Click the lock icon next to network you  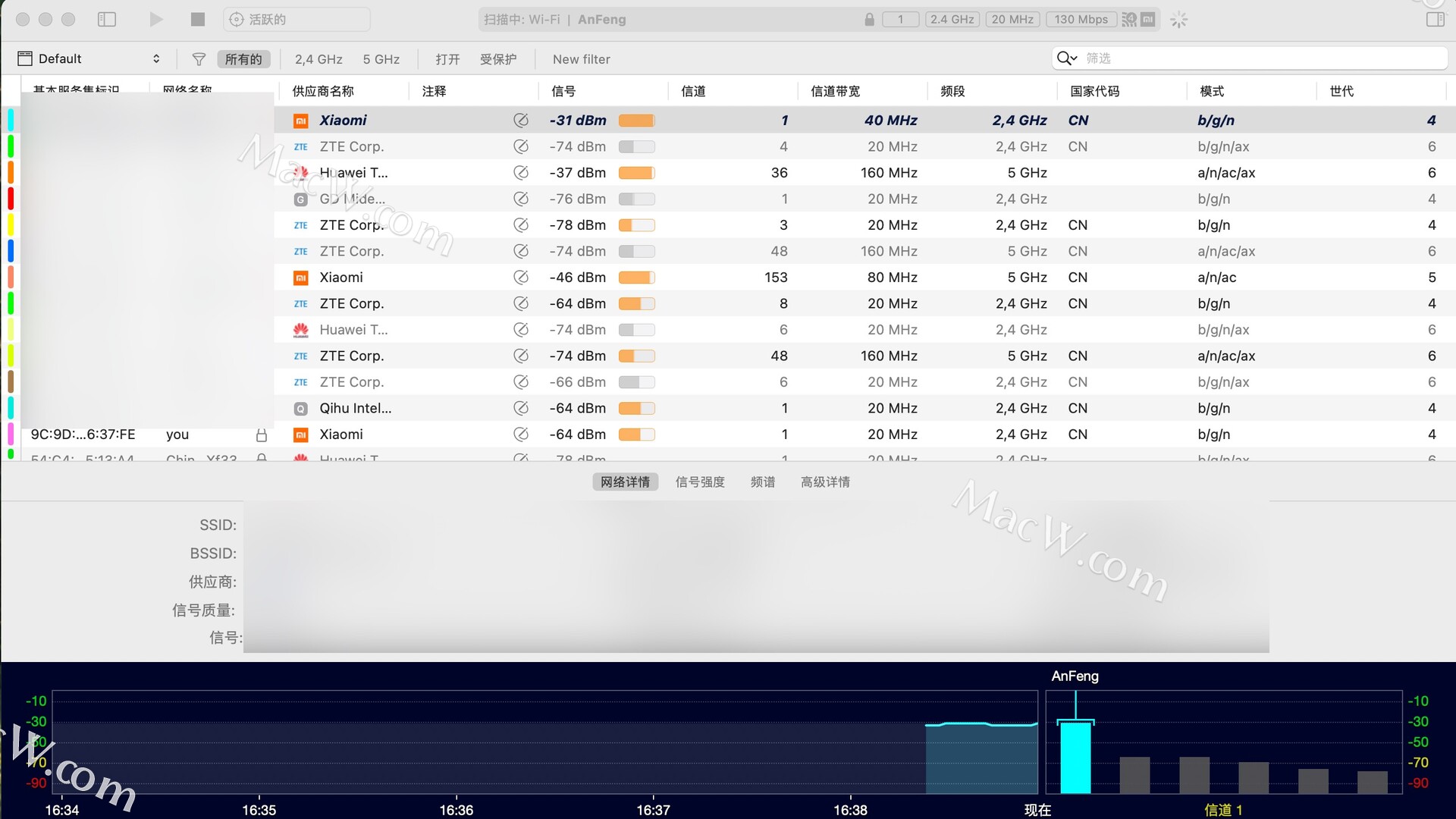tap(262, 435)
